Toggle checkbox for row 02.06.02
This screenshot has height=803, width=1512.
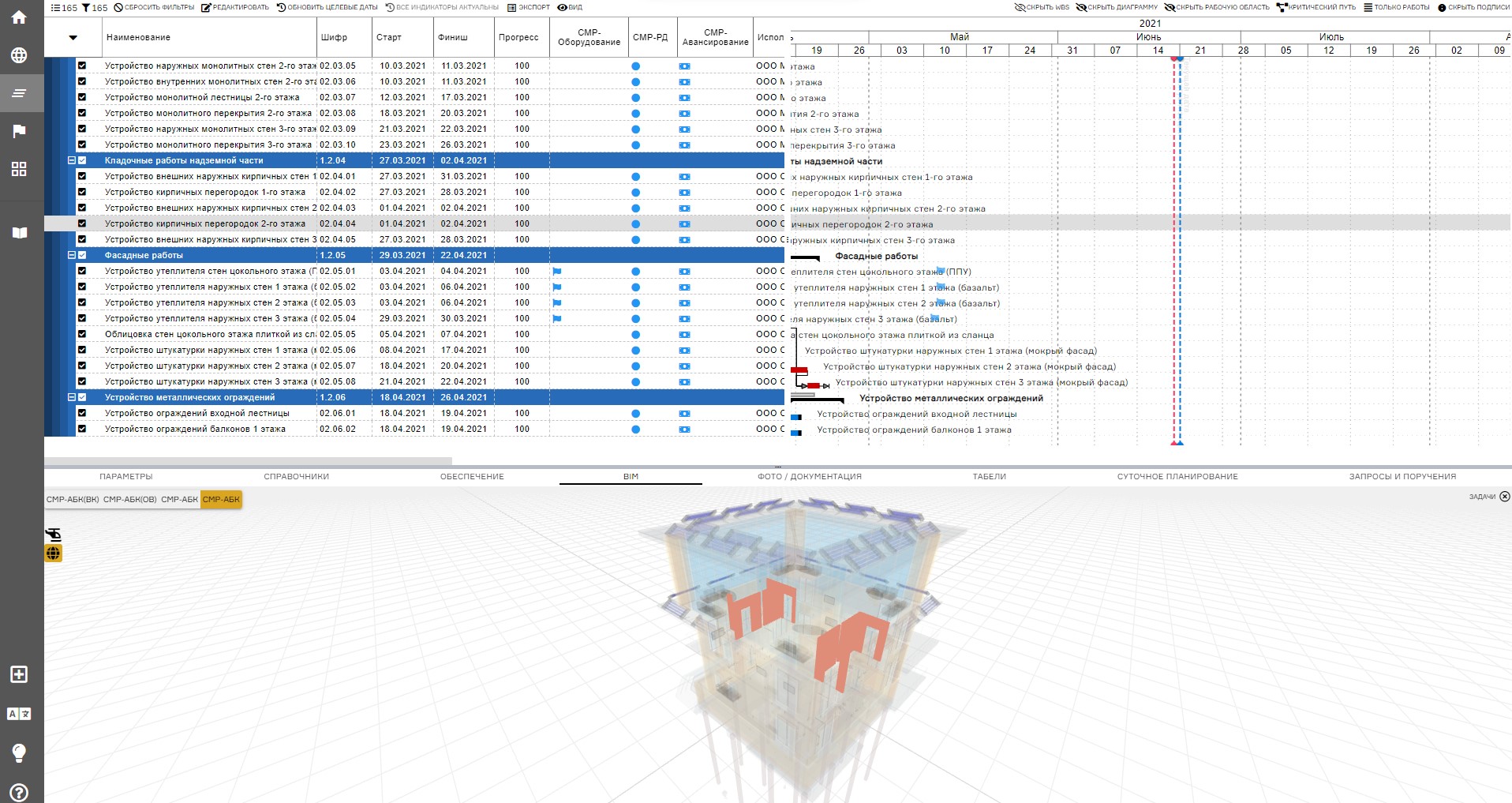pos(82,429)
